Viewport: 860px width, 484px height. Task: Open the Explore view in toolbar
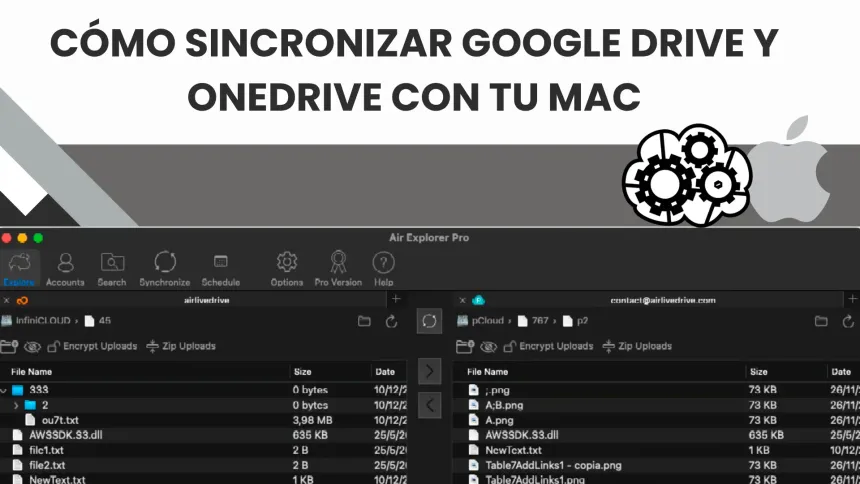[x=20, y=269]
